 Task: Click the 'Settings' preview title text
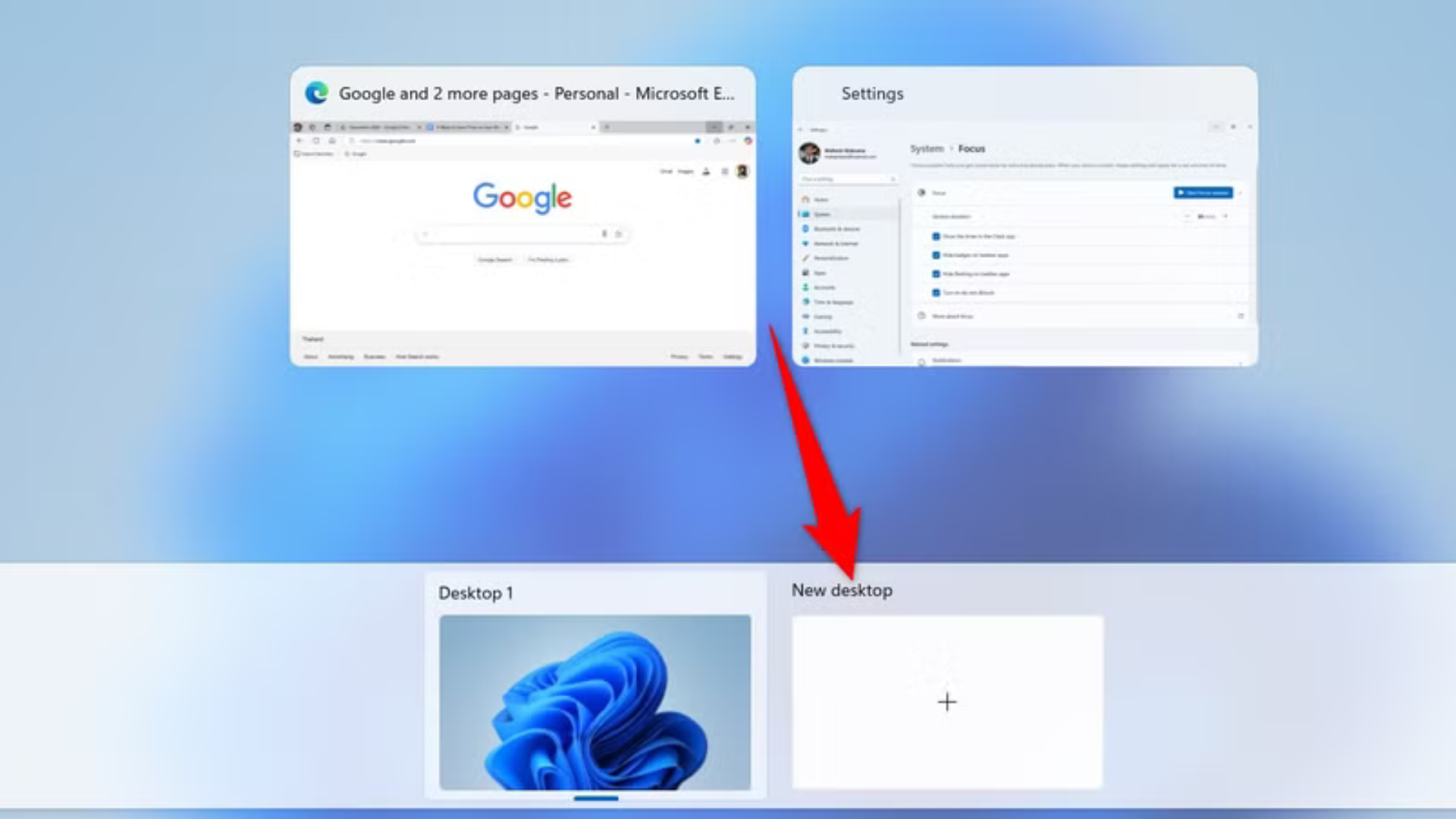pos(872,93)
